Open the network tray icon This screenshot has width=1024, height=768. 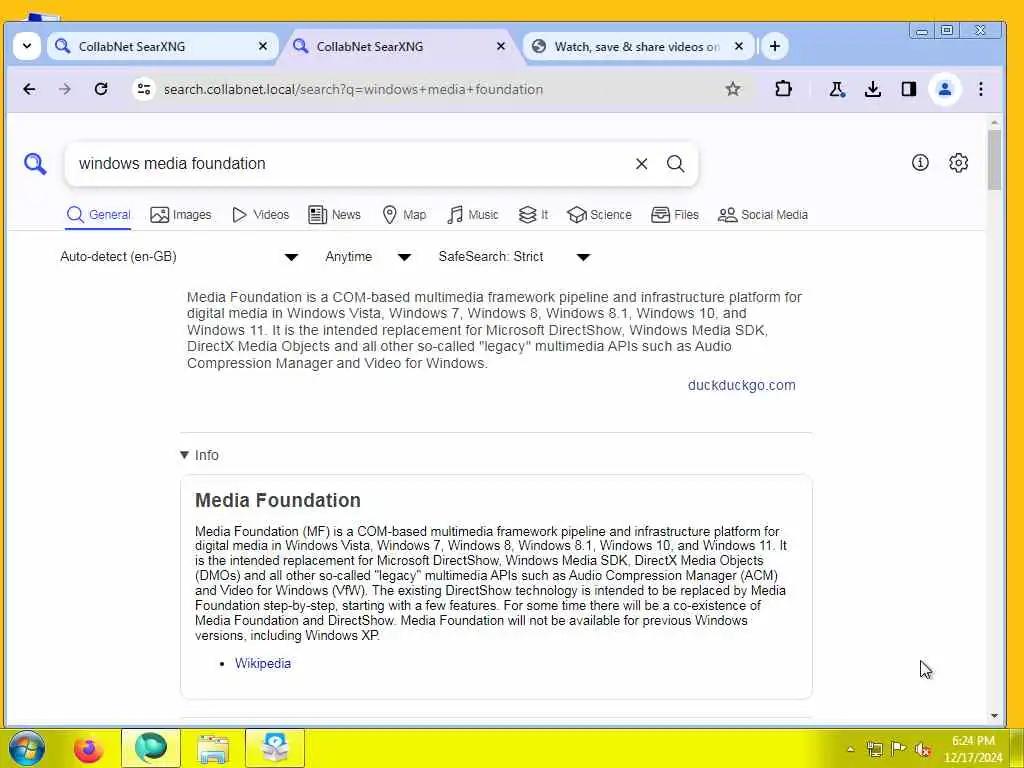point(874,749)
